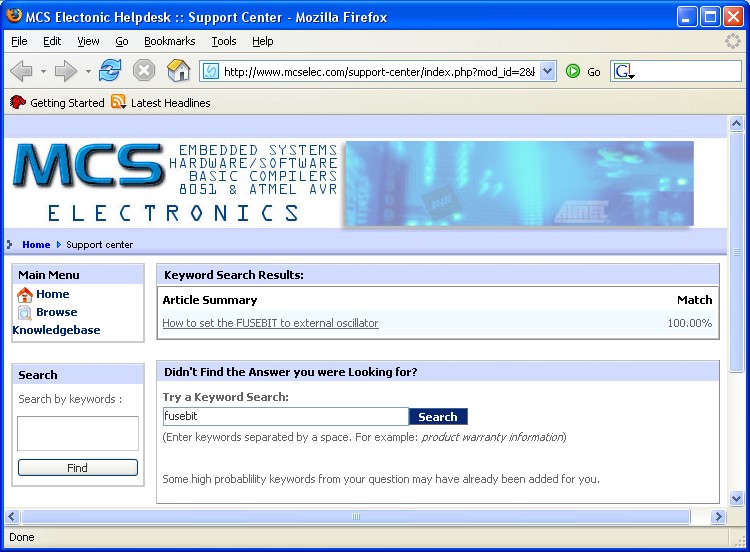750x552 pixels.
Task: Open the File menu
Action: click(19, 41)
